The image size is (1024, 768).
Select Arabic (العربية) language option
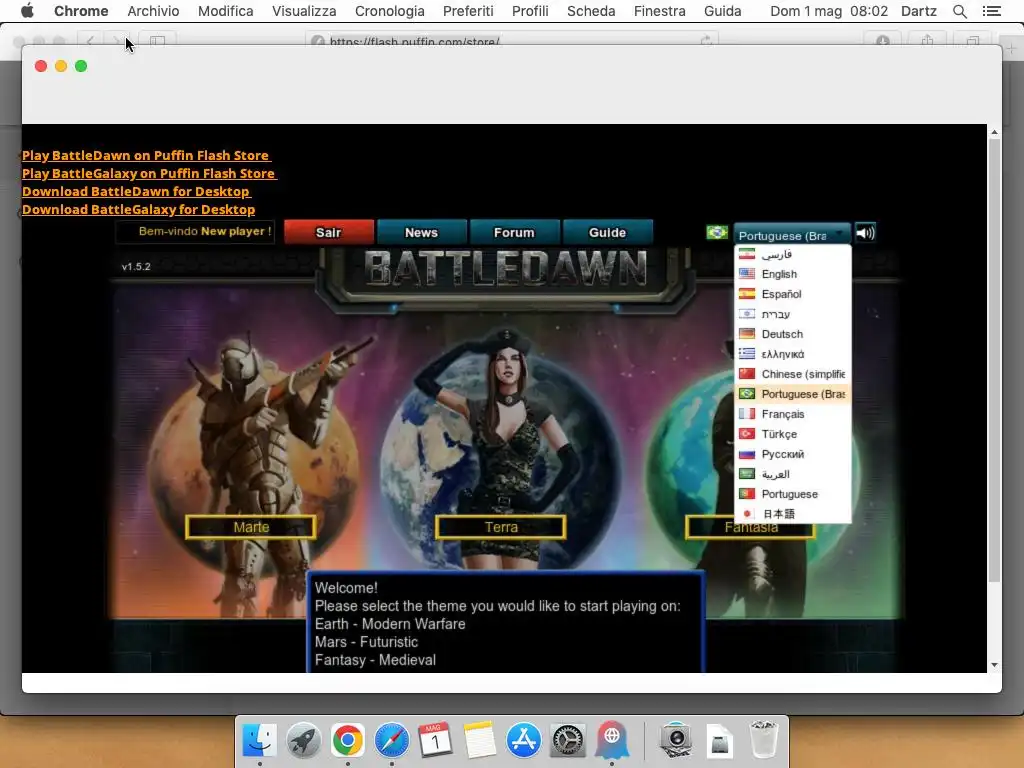(793, 474)
